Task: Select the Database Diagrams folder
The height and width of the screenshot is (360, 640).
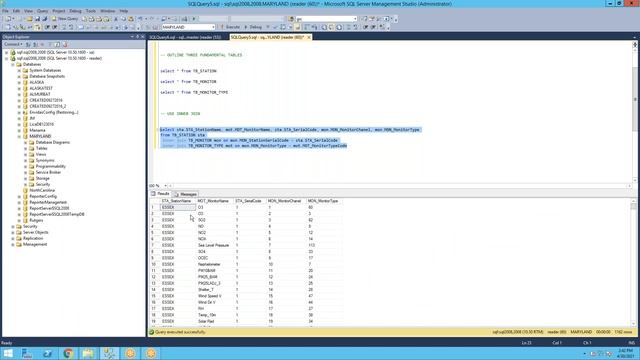Action: click(53, 142)
